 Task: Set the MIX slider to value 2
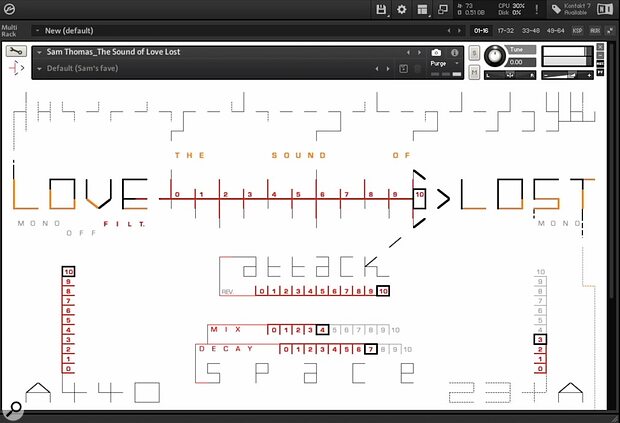[x=297, y=329]
